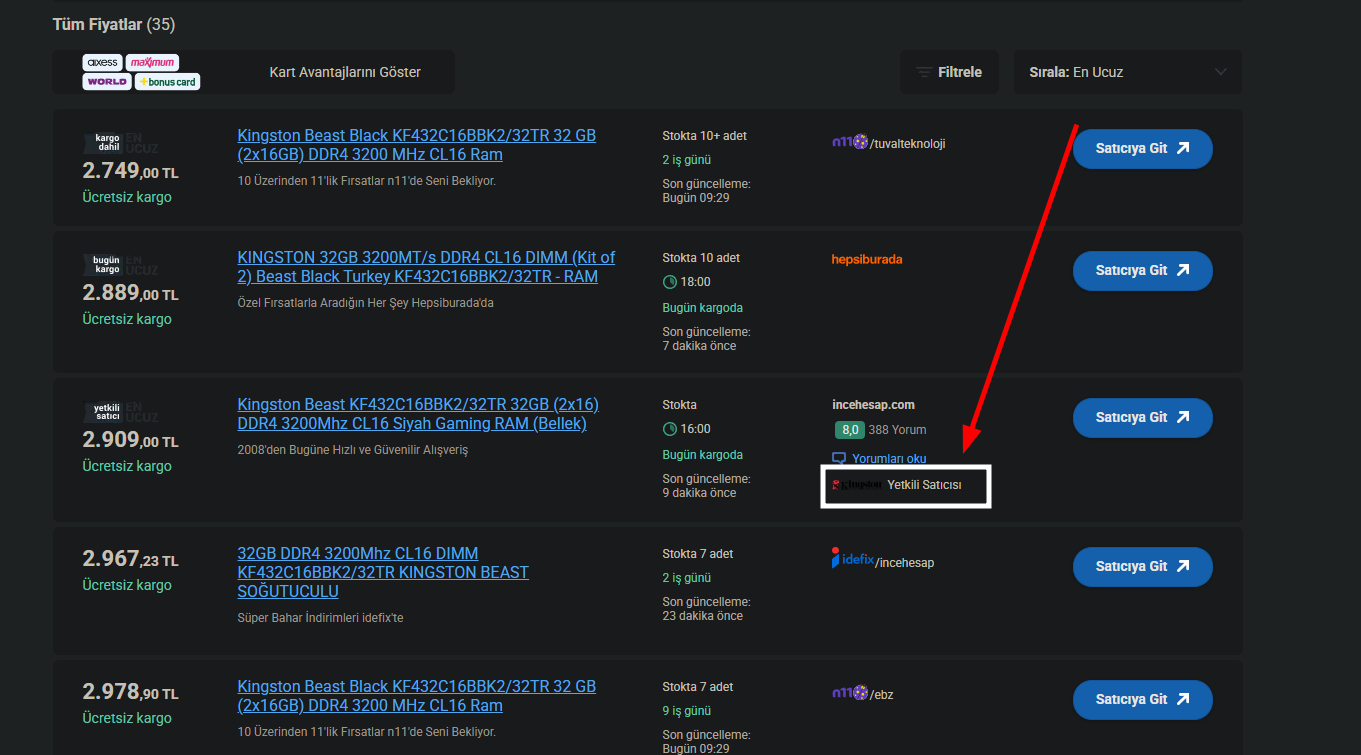The width and height of the screenshot is (1361, 755).
Task: Click the clock icon next to 16:00
Action: tap(670, 429)
